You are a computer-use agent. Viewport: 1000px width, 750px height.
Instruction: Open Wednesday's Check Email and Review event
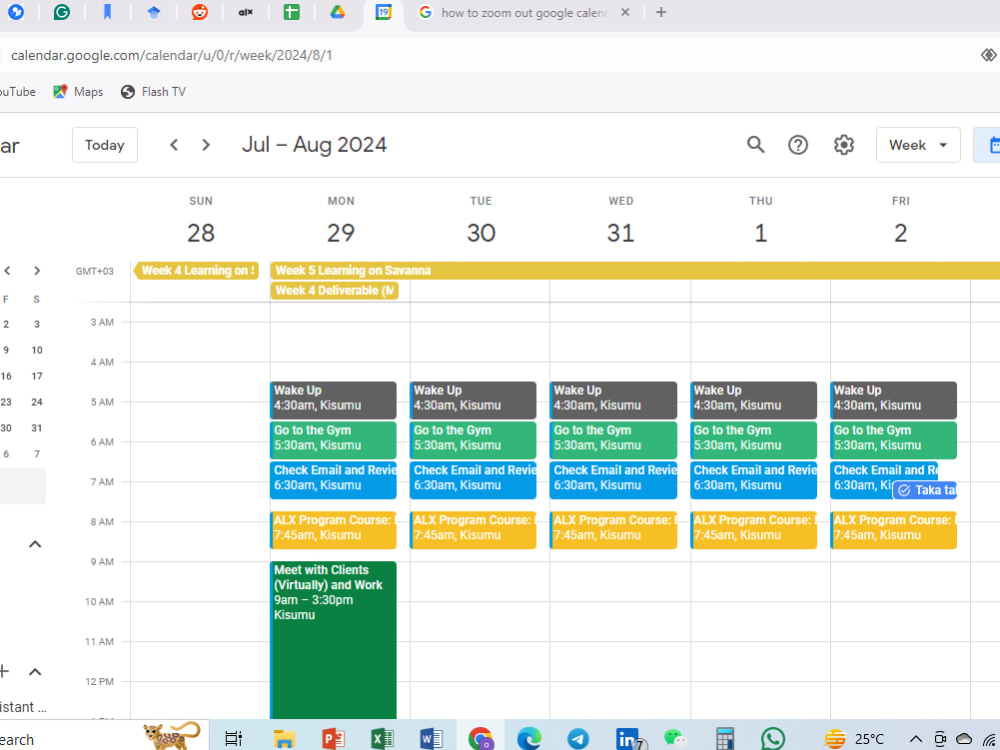(x=613, y=480)
